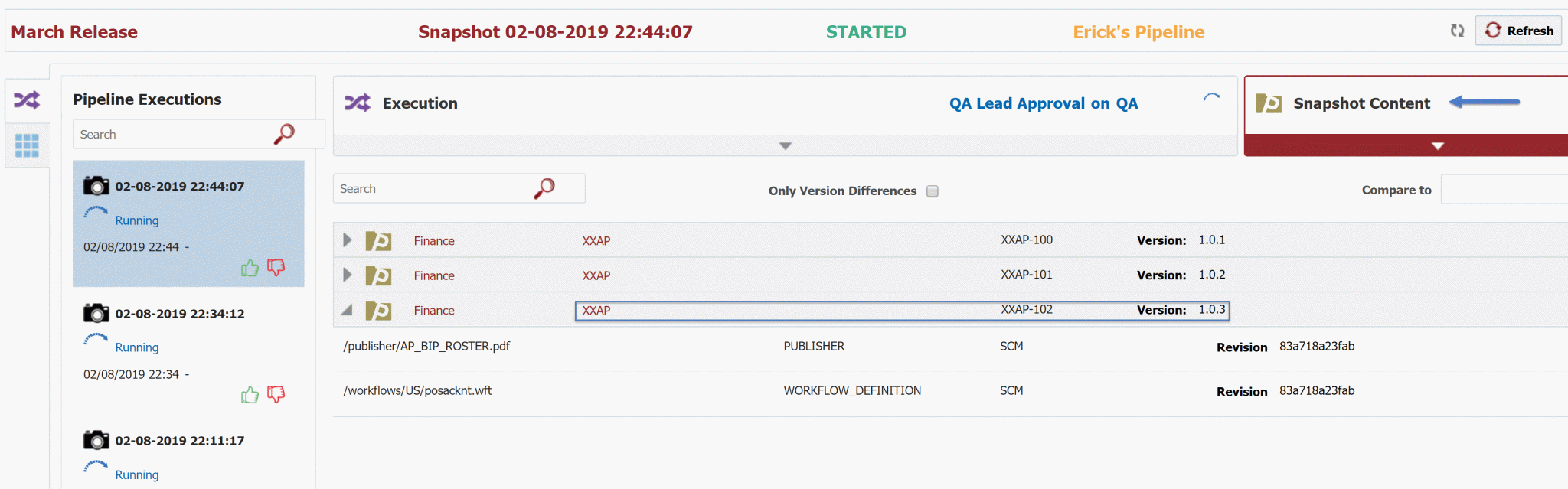Click Finance in the XXAP-100 row
This screenshot has width=1568, height=489.
pyautogui.click(x=434, y=241)
